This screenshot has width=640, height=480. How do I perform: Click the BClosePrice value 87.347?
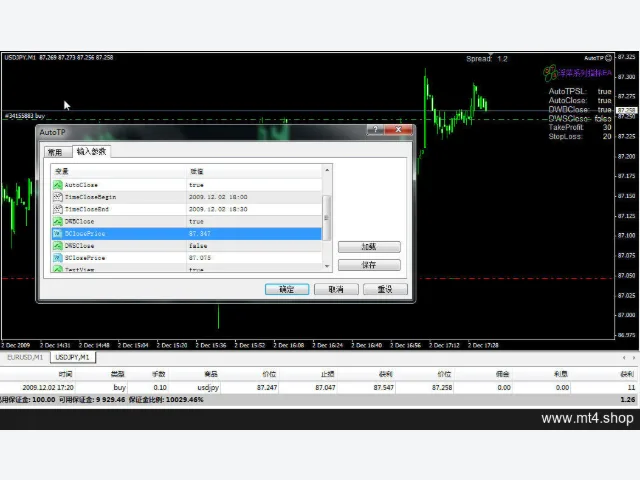(200, 233)
